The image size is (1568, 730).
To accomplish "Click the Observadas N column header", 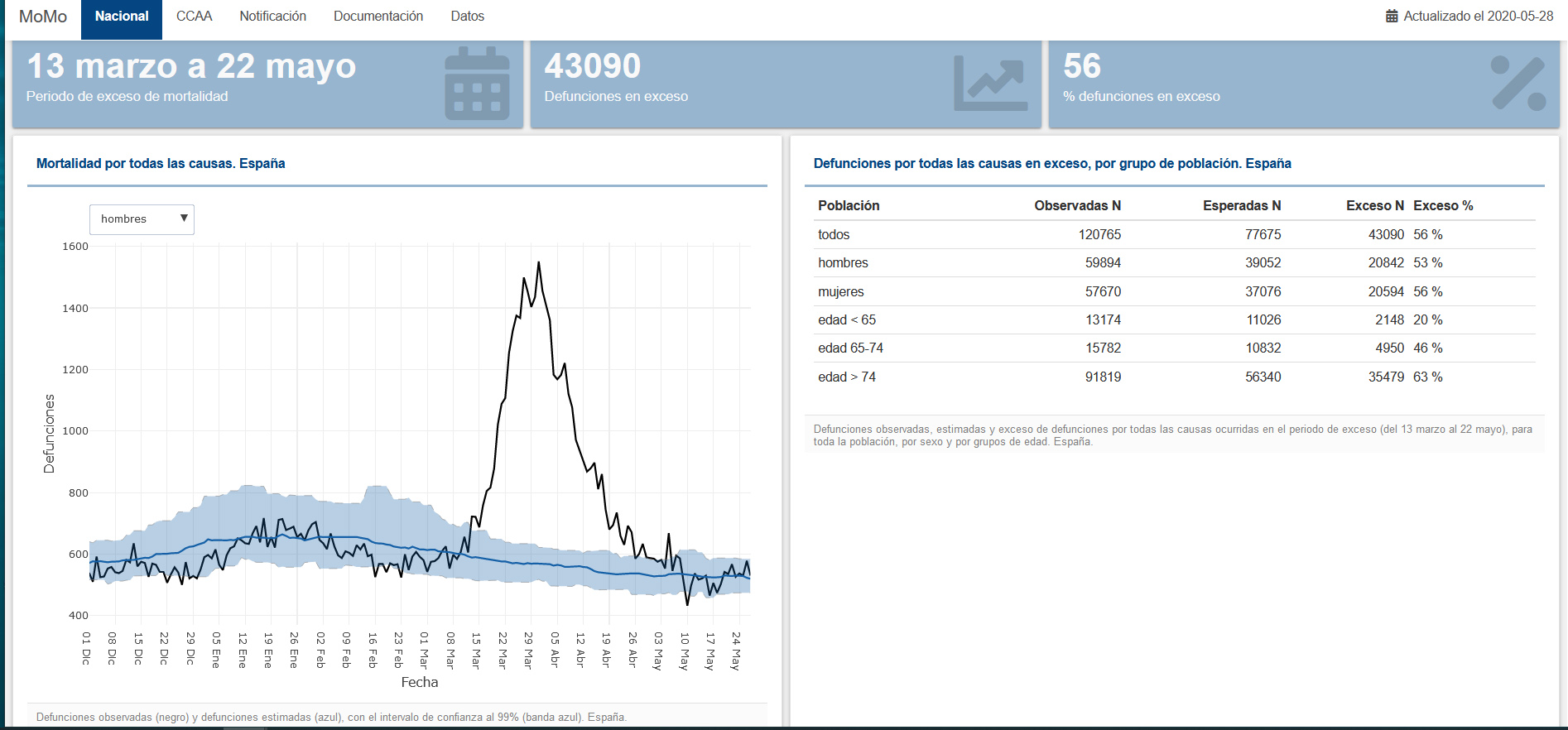I will coord(1077,205).
